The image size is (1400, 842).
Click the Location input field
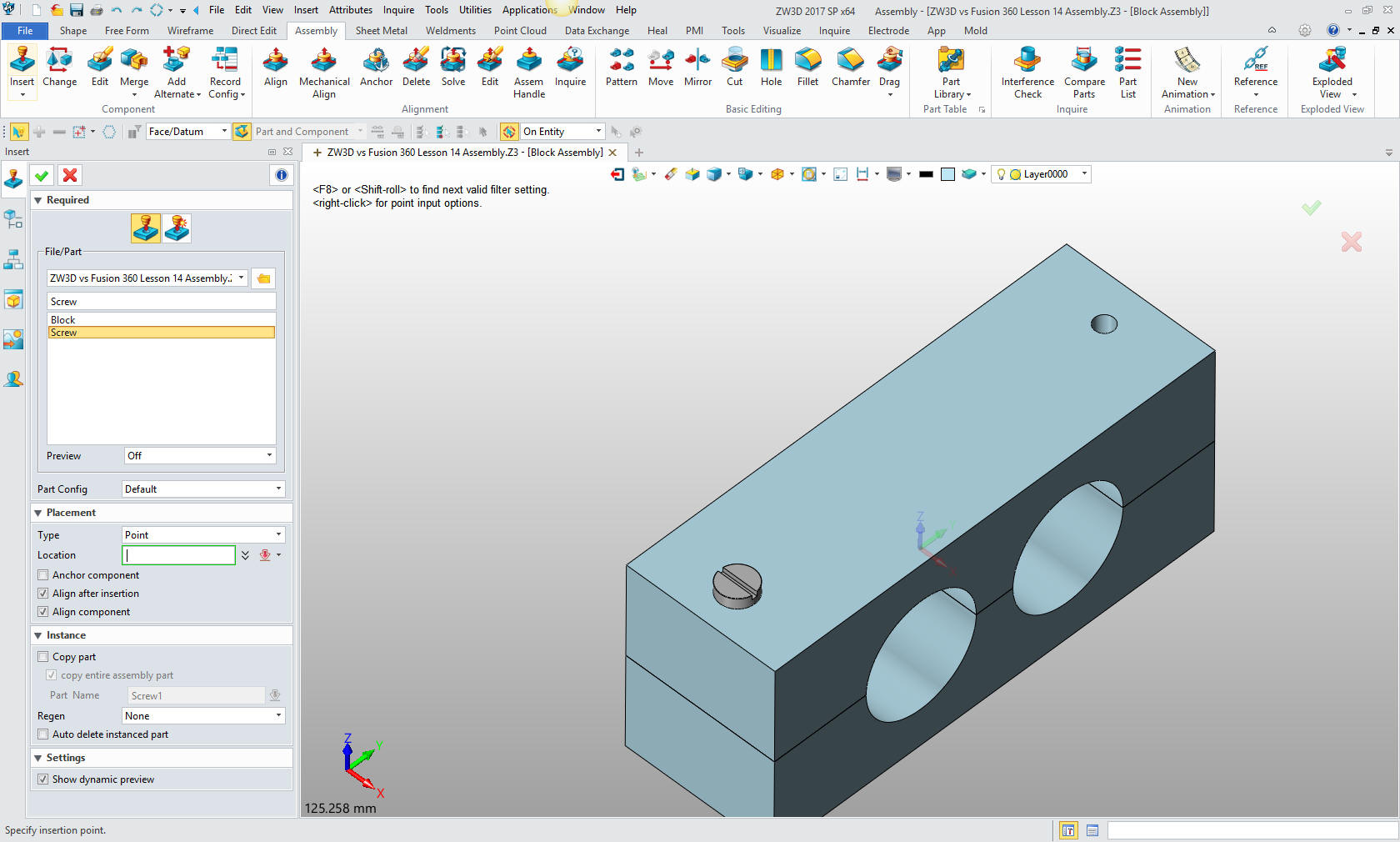click(x=179, y=555)
